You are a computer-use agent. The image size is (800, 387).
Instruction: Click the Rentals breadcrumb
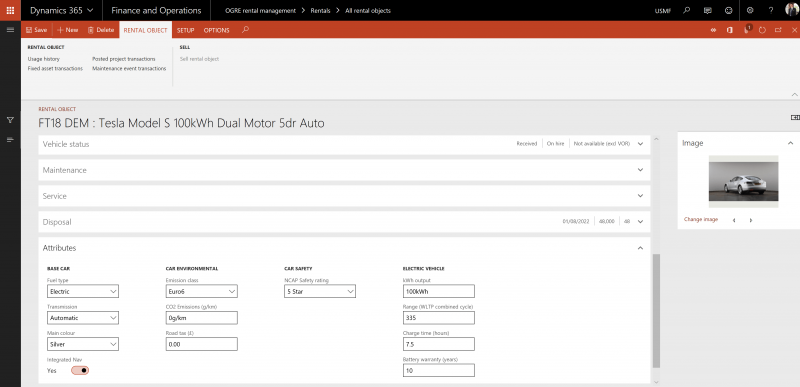tap(320, 10)
